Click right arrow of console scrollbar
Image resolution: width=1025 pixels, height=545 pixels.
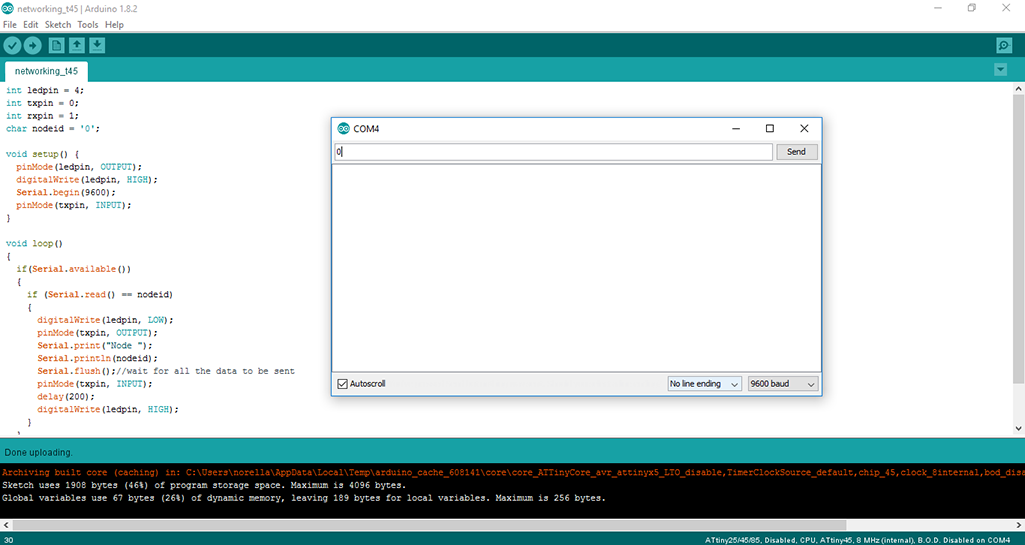point(1019,525)
